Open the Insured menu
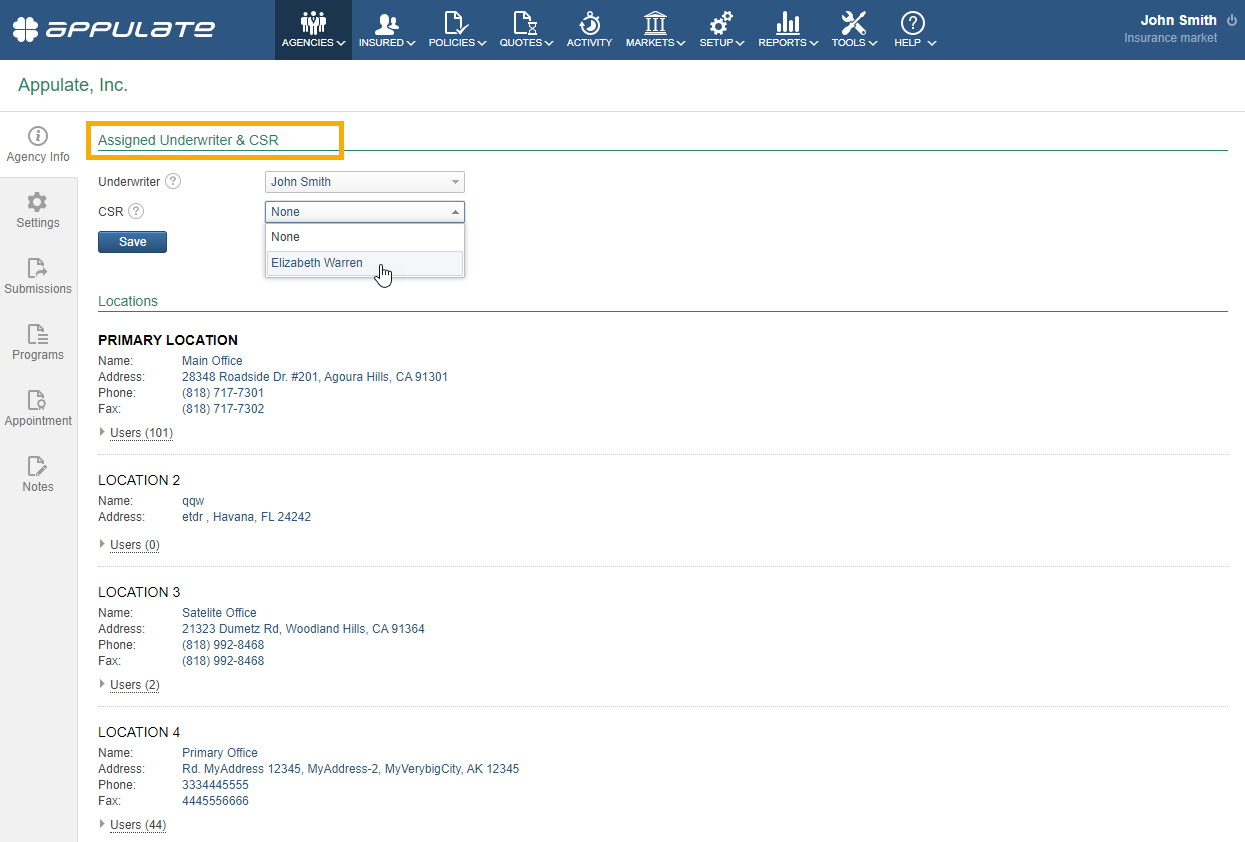 [x=387, y=30]
